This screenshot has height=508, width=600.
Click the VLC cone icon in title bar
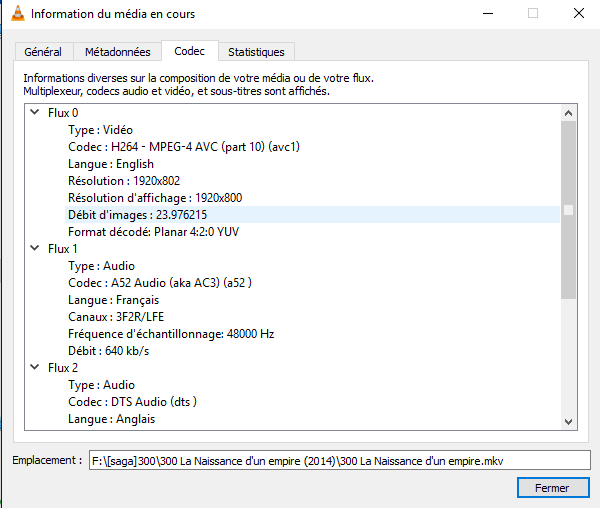[18, 13]
